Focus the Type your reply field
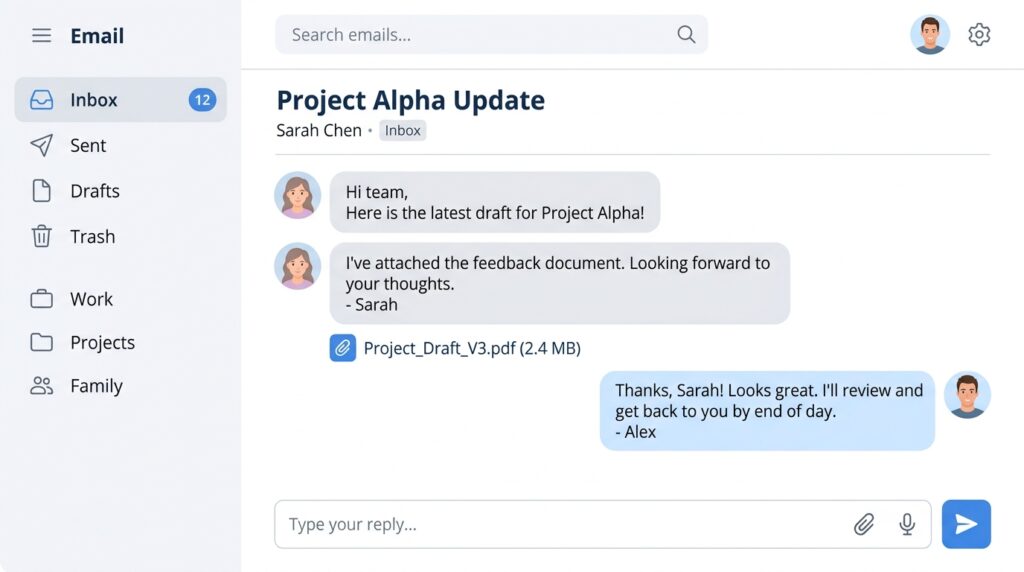The image size is (1024, 572). [603, 524]
